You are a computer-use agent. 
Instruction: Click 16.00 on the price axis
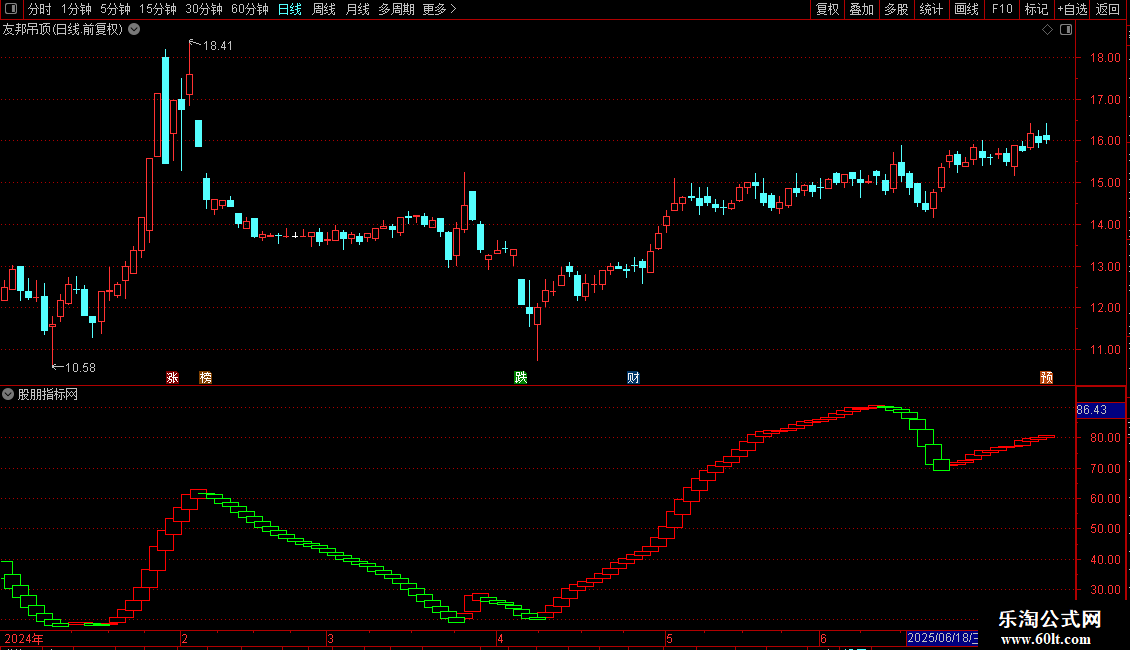tap(1105, 141)
